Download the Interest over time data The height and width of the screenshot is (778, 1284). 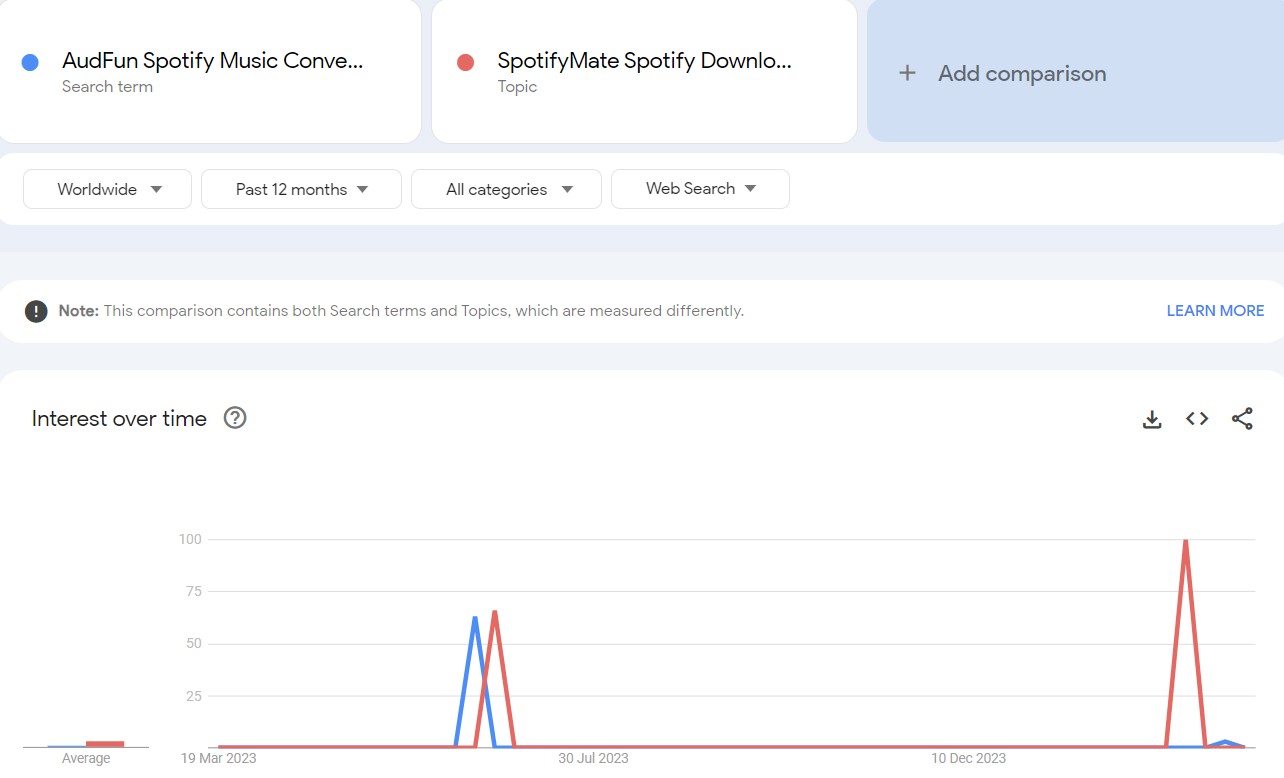click(1152, 419)
